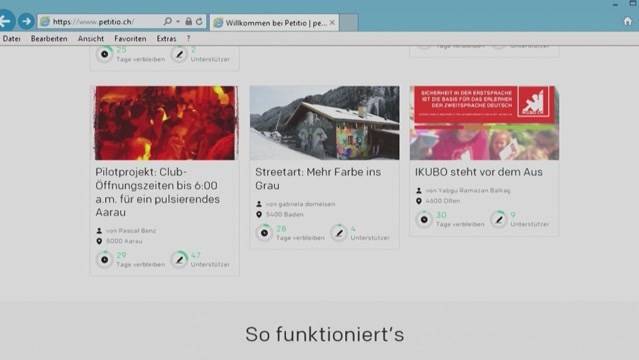
Task: Click the search magnifier in address bar
Action: (167, 21)
